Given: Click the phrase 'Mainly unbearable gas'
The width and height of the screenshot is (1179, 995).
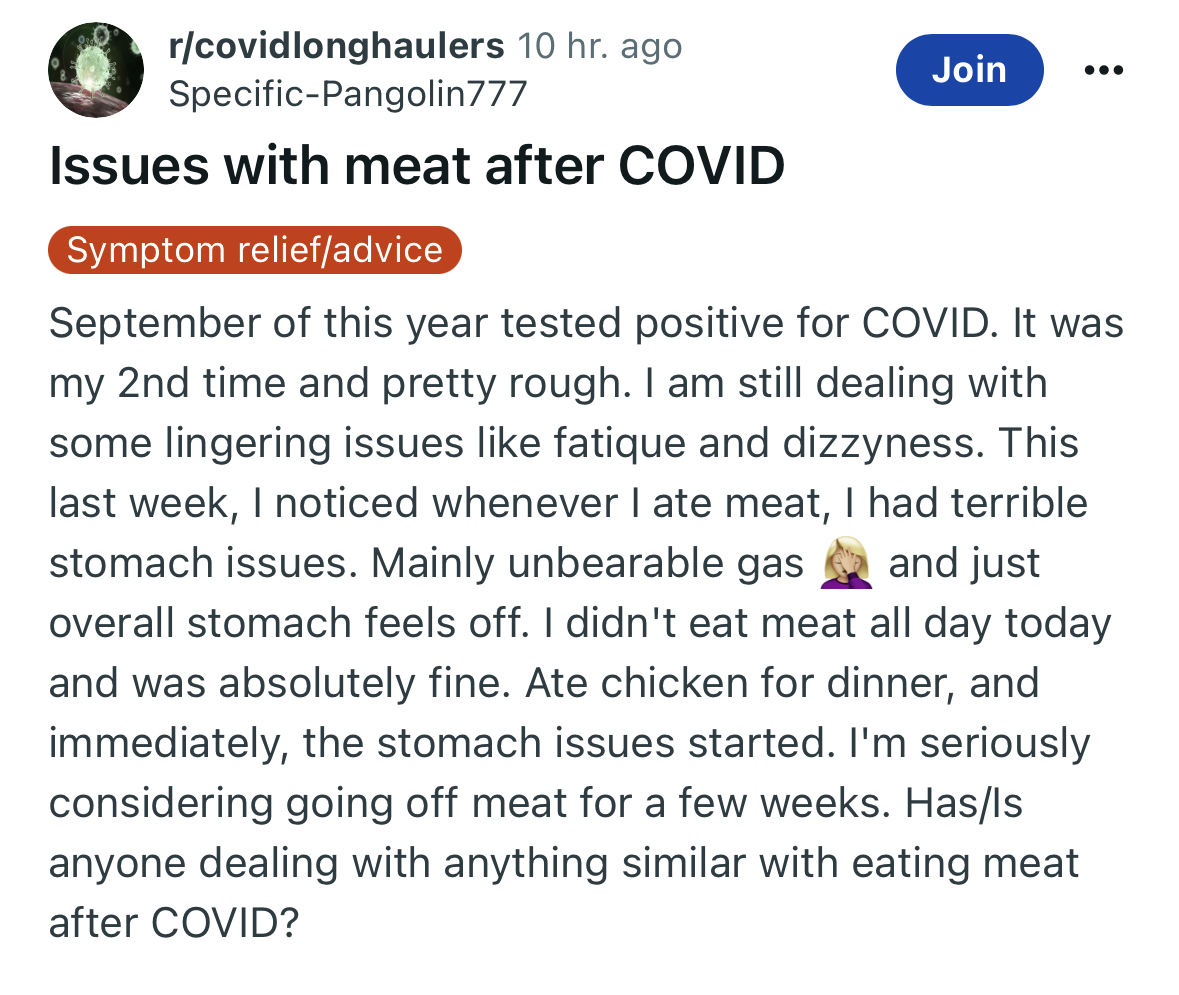Looking at the screenshot, I should 587,563.
